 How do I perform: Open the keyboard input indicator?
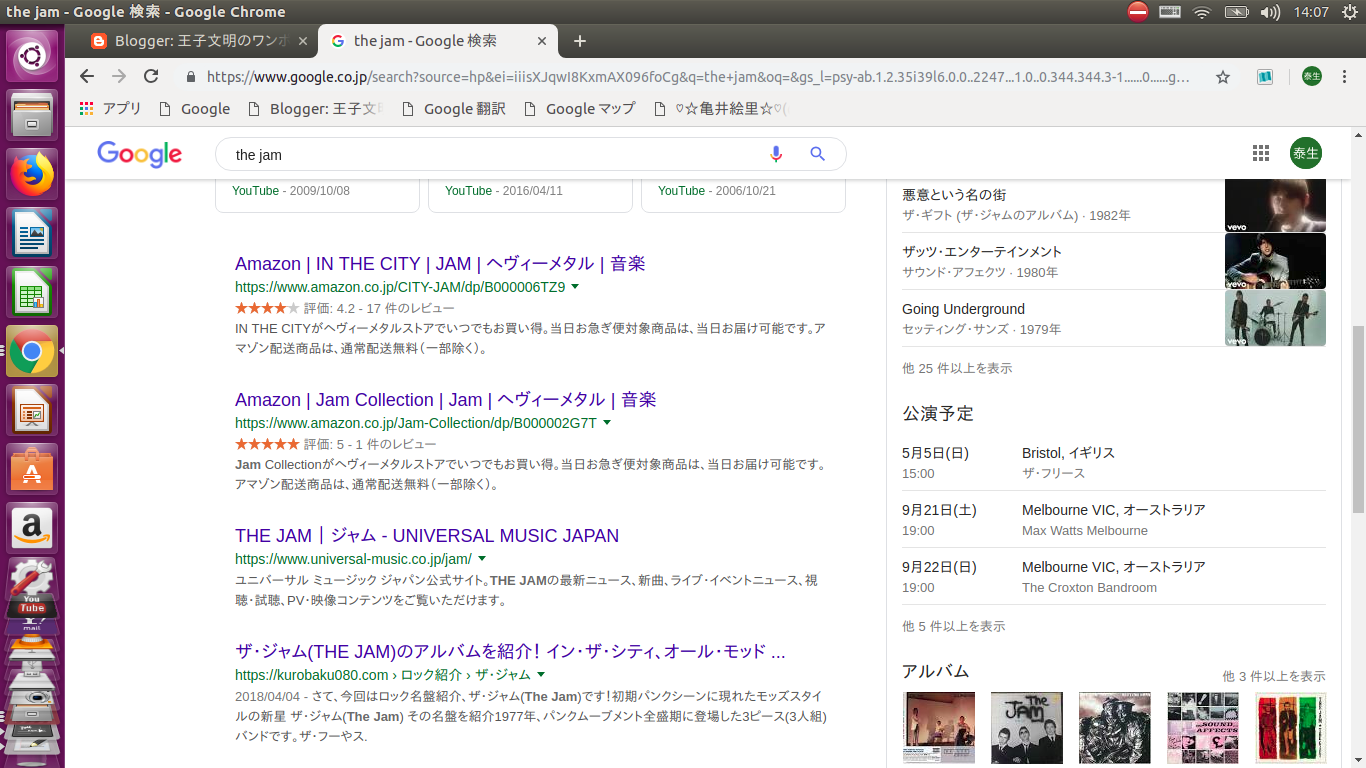(x=1169, y=12)
